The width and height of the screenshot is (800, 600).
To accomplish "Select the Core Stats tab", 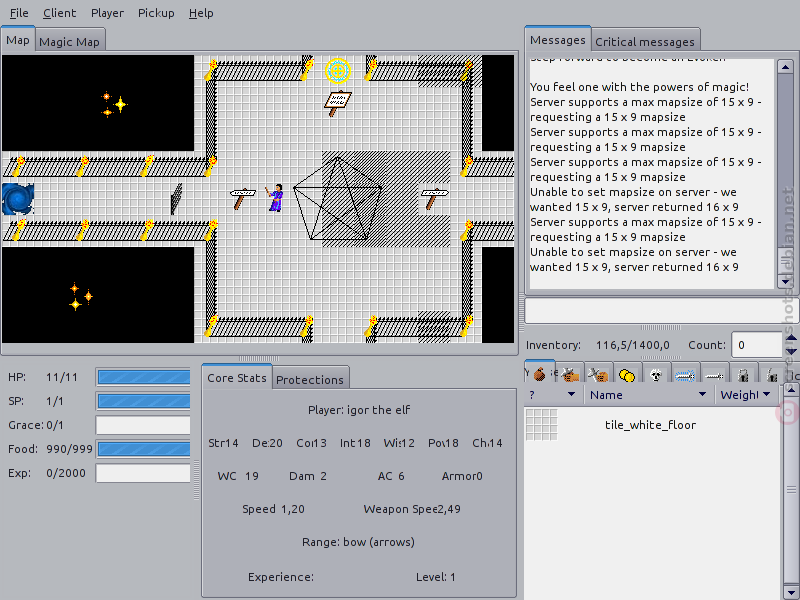I will (x=237, y=378).
